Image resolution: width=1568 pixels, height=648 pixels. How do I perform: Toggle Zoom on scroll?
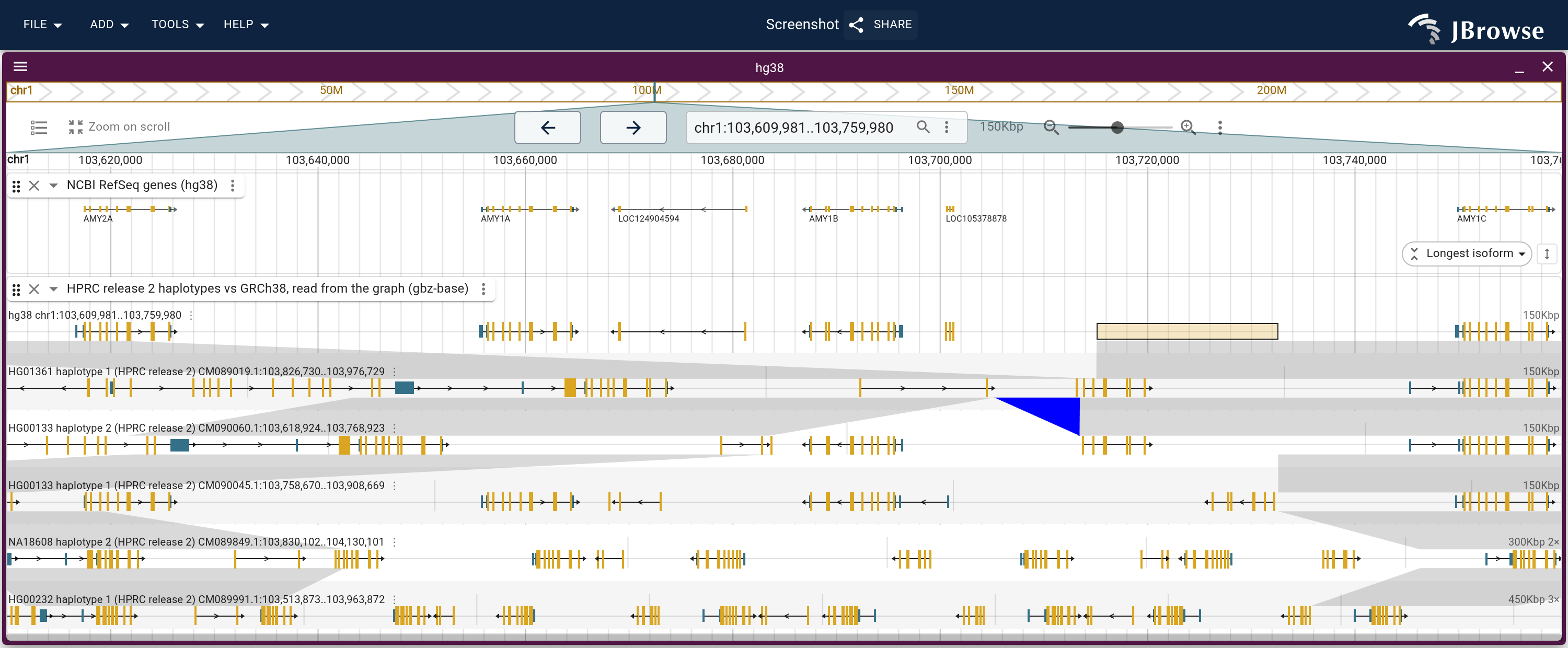point(119,126)
